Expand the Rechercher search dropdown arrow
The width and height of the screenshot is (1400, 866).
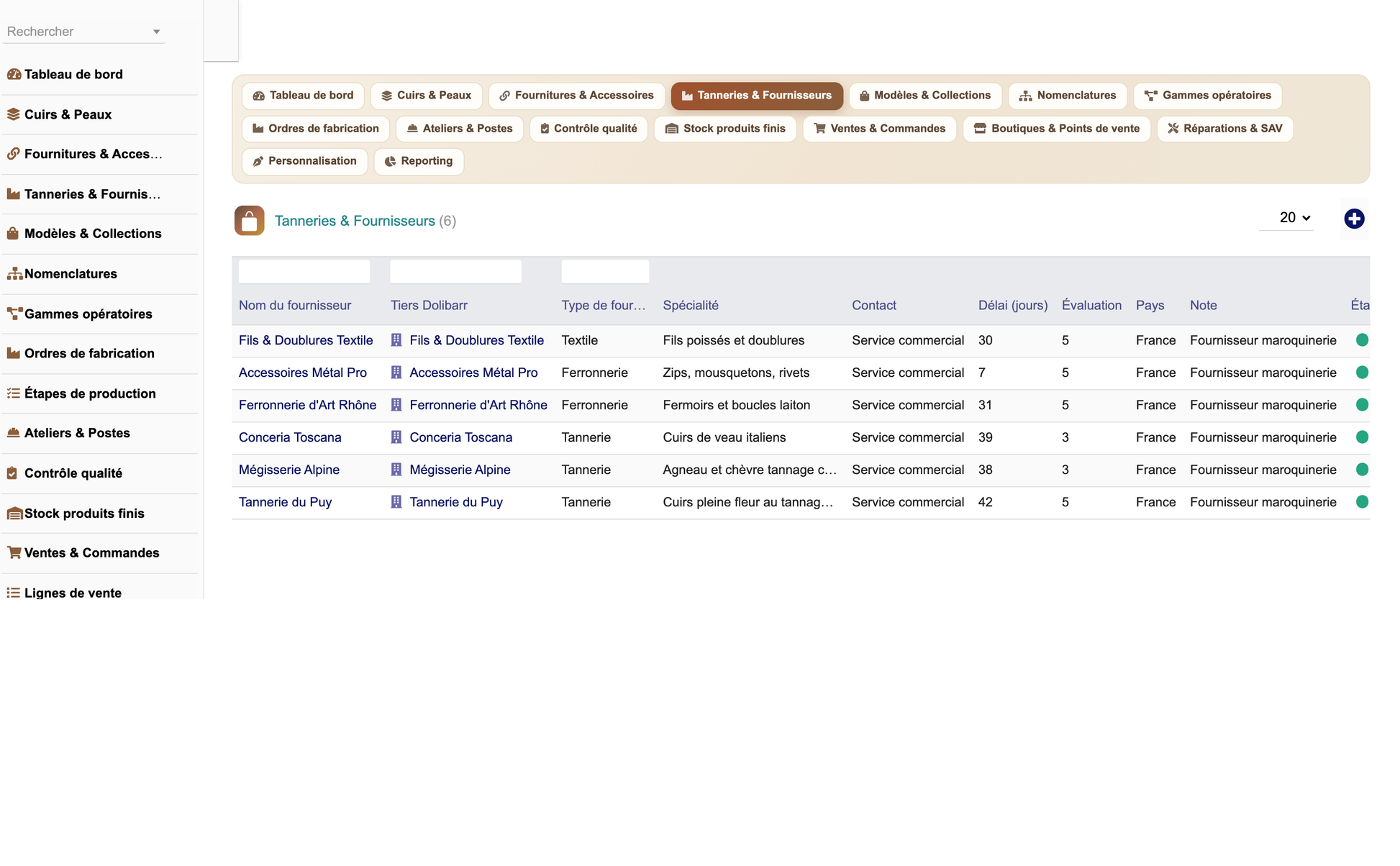[x=156, y=32]
